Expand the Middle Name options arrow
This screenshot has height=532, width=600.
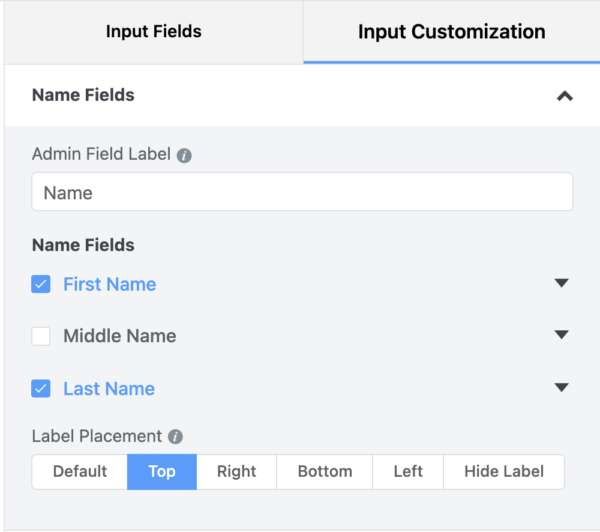(x=561, y=335)
